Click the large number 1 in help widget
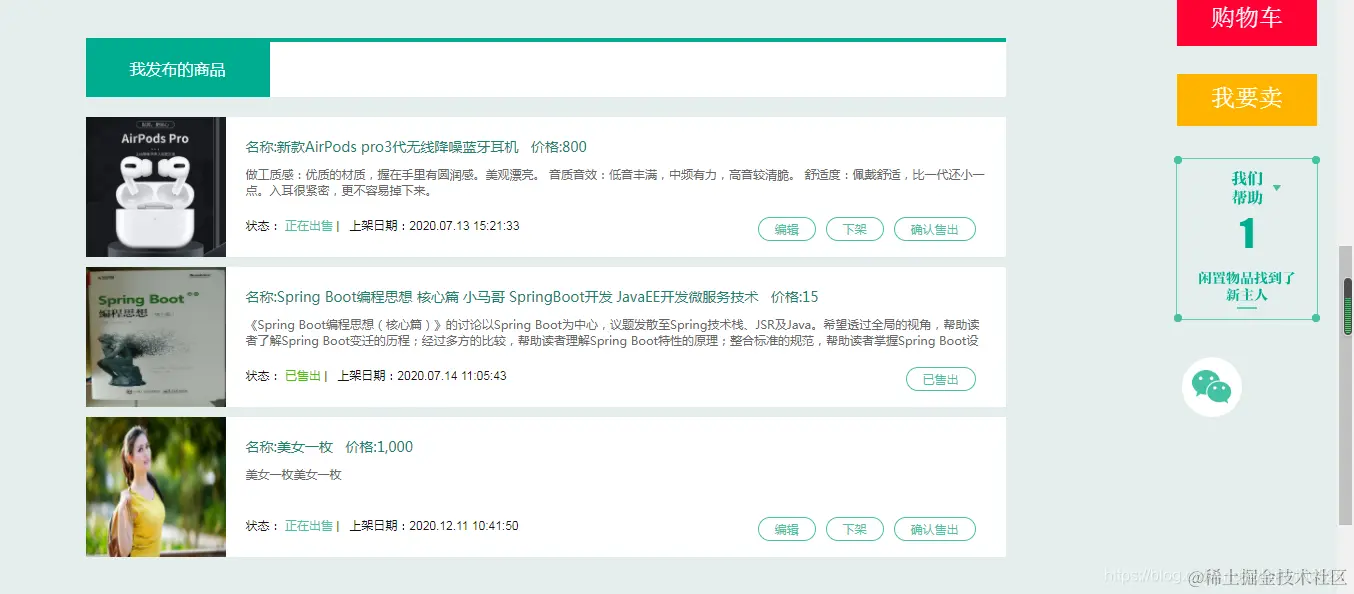The height and width of the screenshot is (594, 1354). click(1247, 234)
